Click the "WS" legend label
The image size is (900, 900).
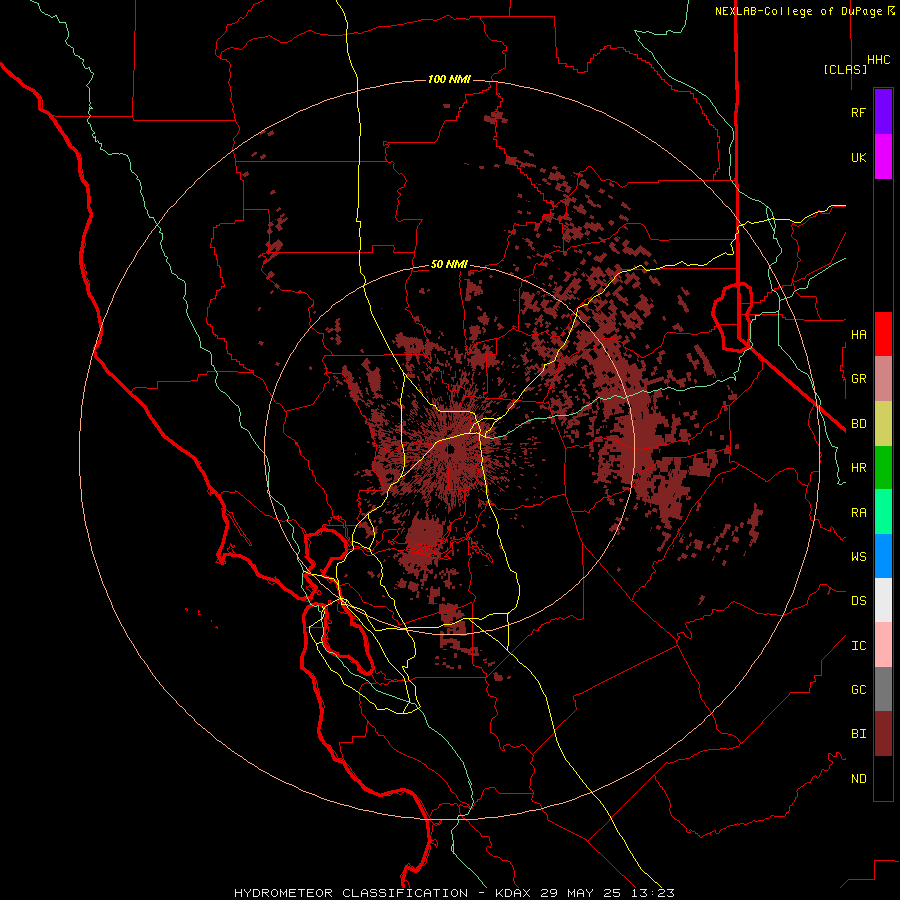point(858,556)
